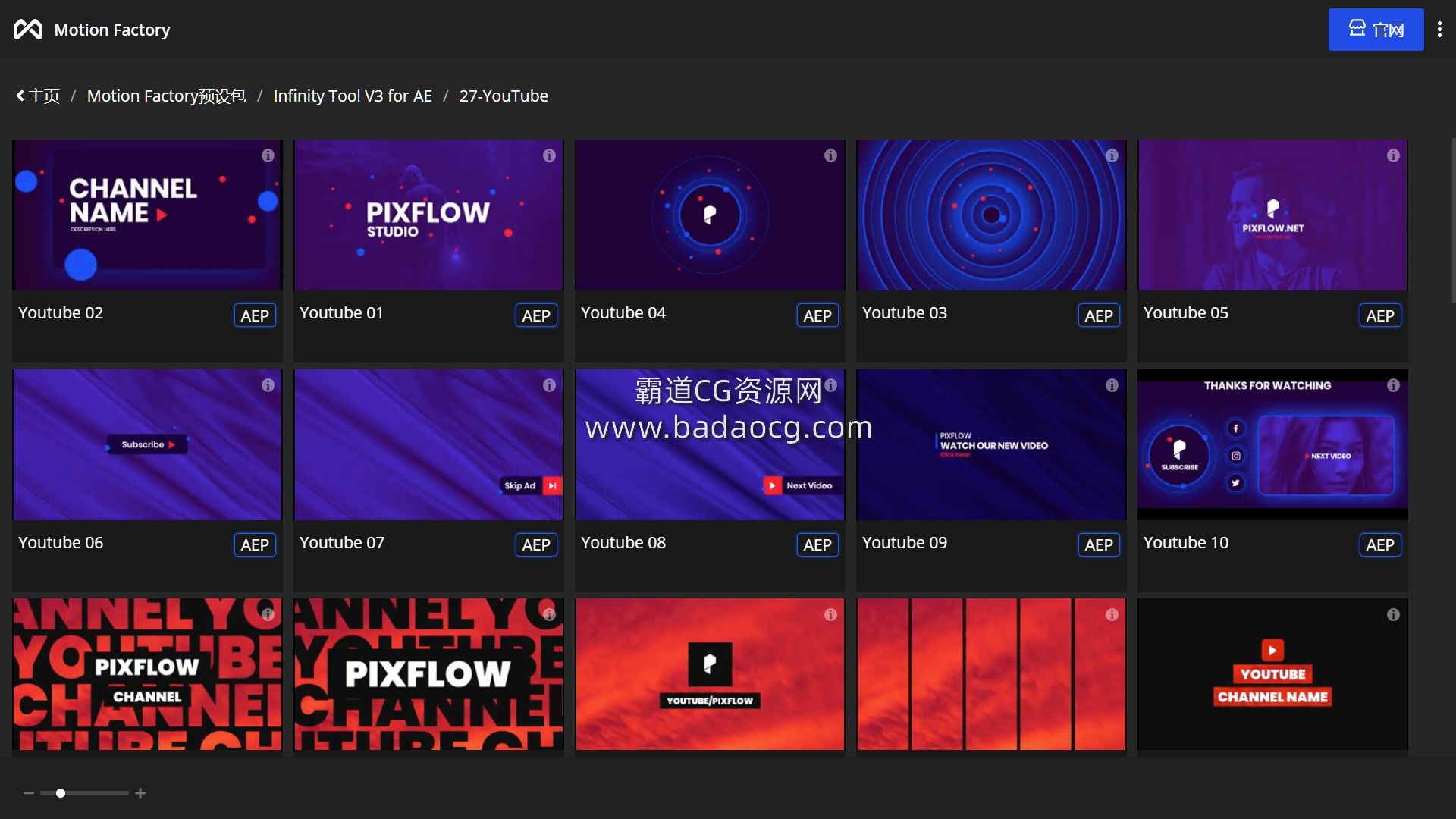Click AEP button for Youtube 10

click(1380, 544)
